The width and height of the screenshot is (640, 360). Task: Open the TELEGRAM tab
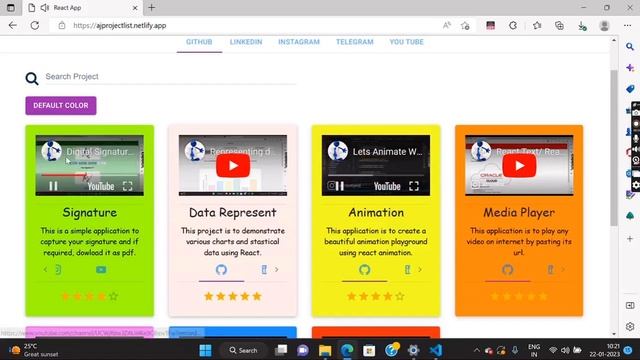354,42
